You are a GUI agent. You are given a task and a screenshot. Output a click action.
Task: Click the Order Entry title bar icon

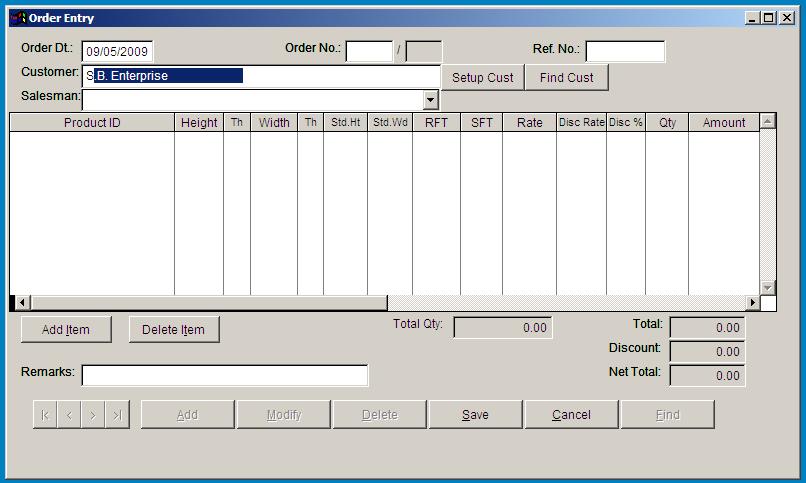point(17,17)
